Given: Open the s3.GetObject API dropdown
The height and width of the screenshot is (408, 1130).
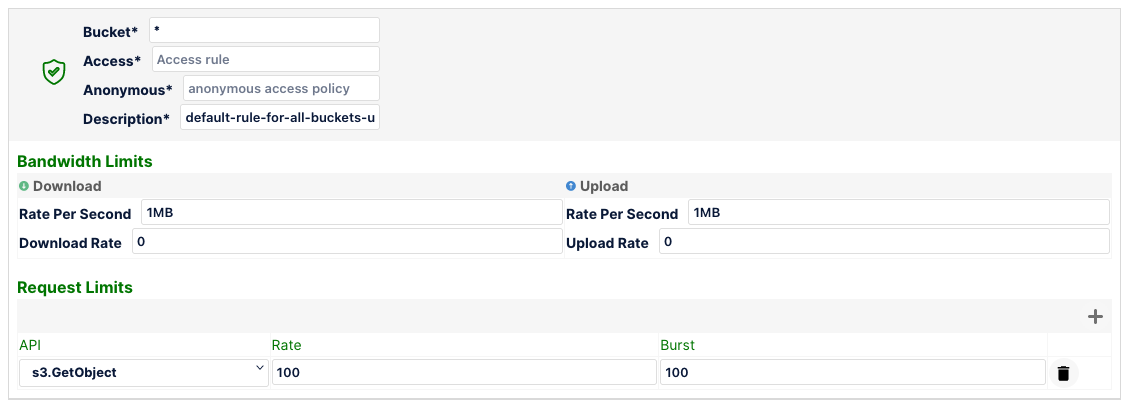Looking at the screenshot, I should point(143,373).
